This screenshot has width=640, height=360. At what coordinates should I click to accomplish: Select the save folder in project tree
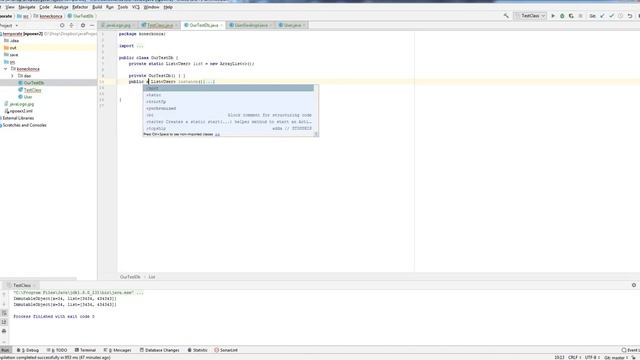11,55
